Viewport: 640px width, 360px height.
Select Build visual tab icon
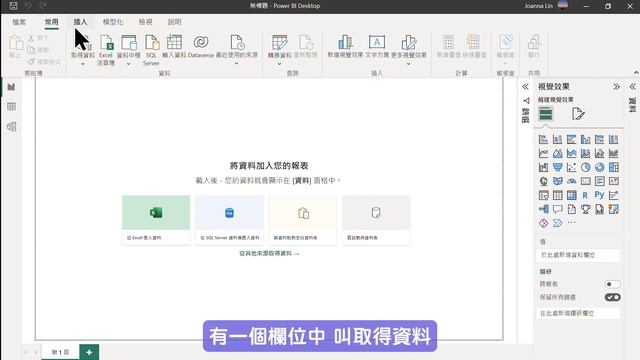pos(546,114)
